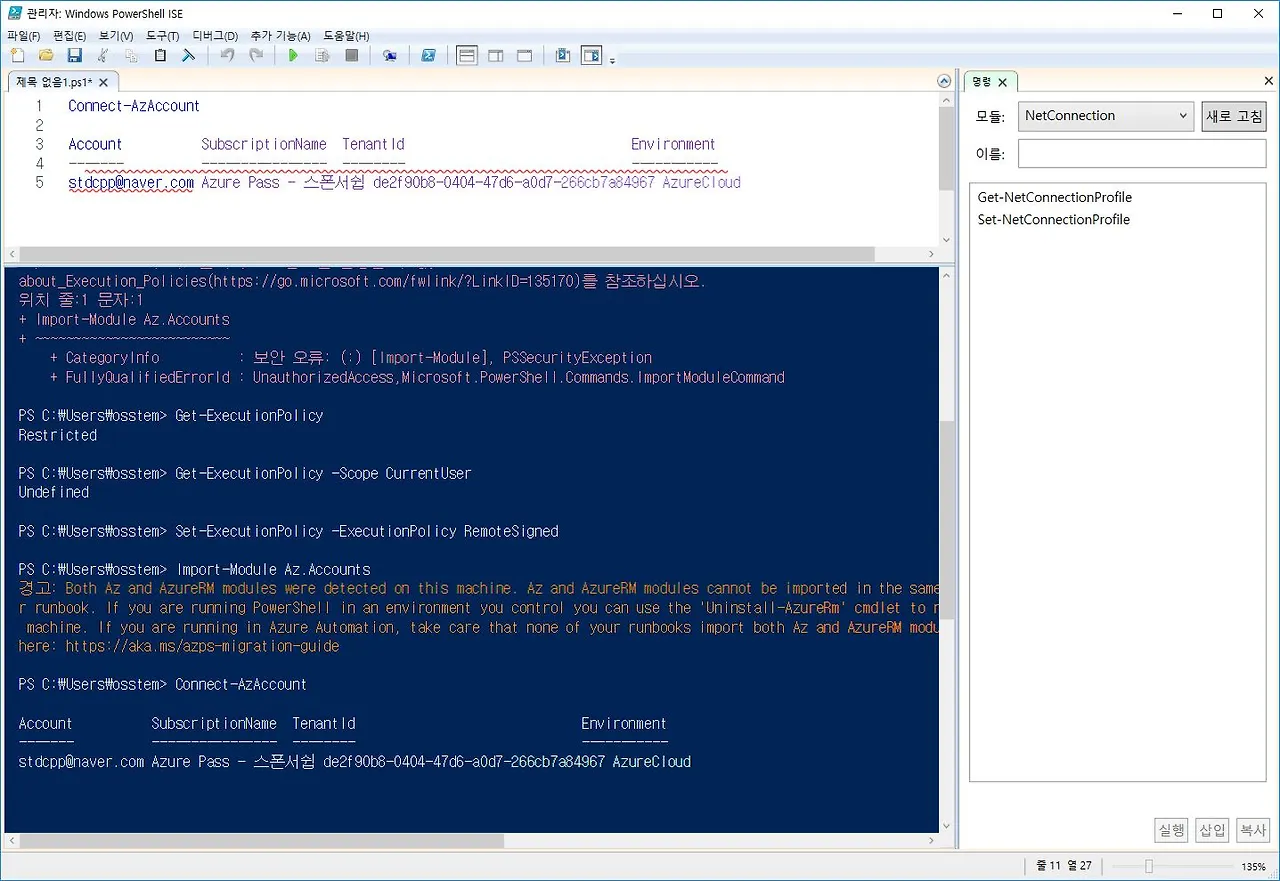Image resolution: width=1280 pixels, height=881 pixels.
Task: Open a script file with the folder icon
Action: pyautogui.click(x=46, y=56)
